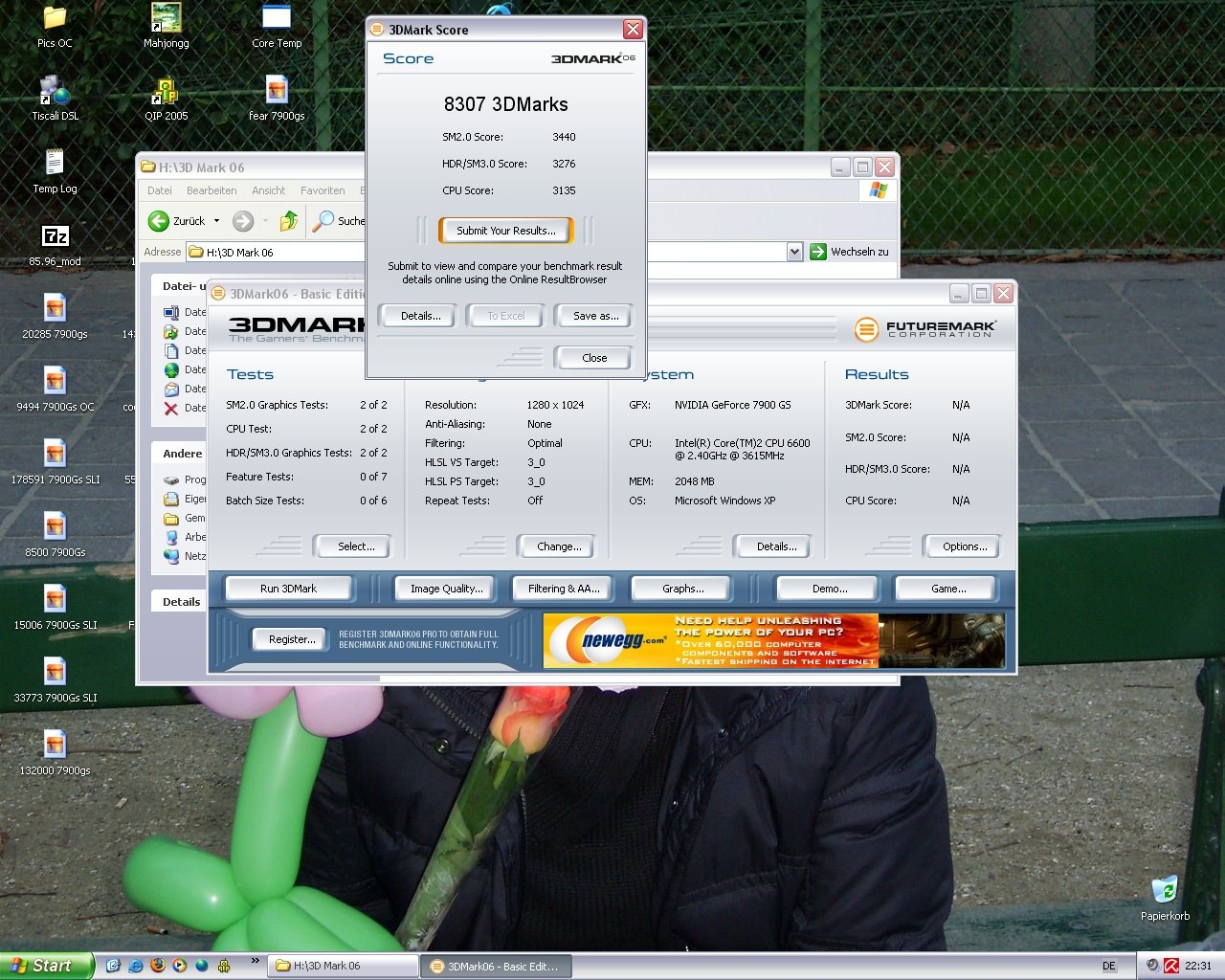Image resolution: width=1225 pixels, height=980 pixels.
Task: Click the To Excel button
Action: 505,316
